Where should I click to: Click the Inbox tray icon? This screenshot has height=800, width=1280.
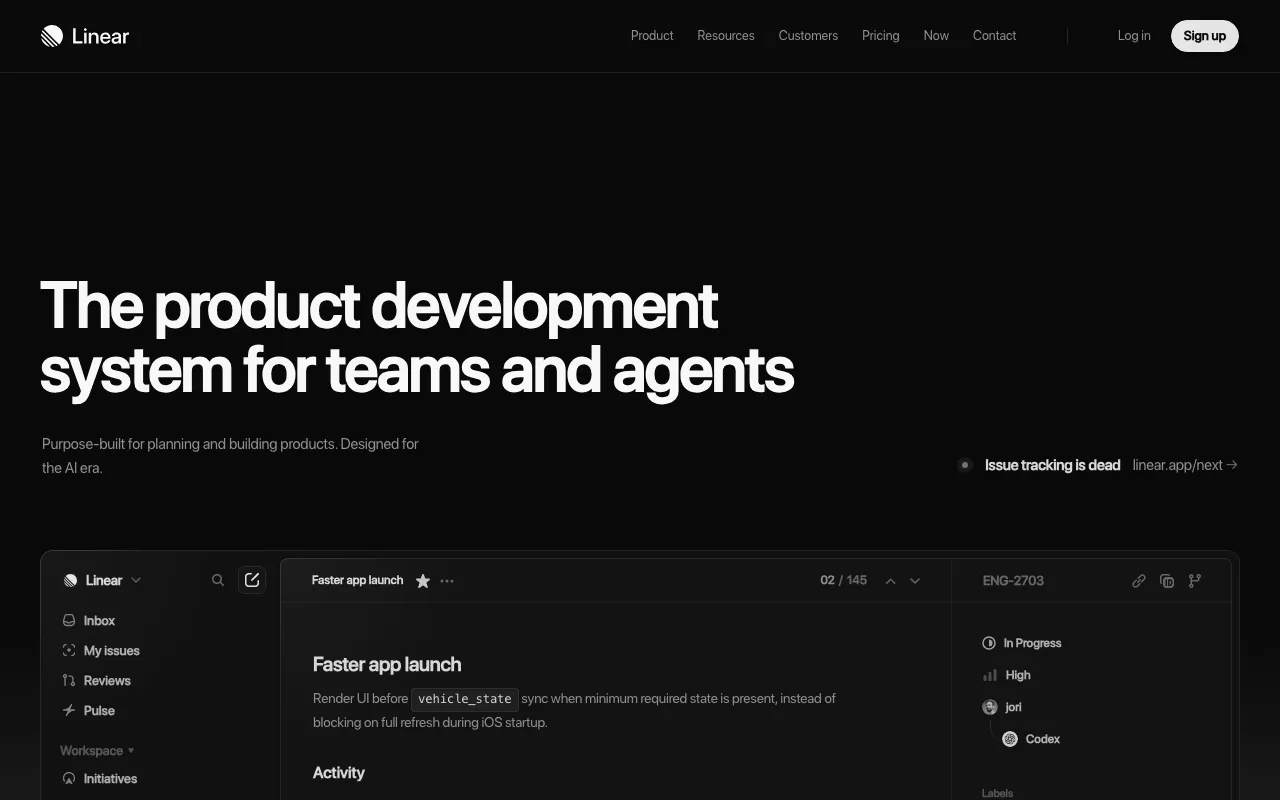click(x=69, y=620)
